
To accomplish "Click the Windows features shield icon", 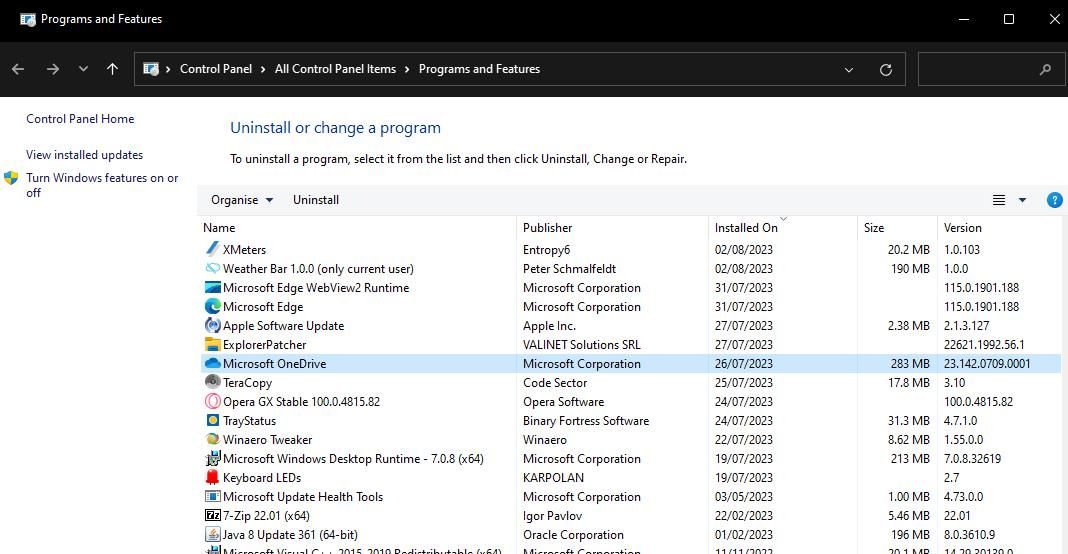I will pyautogui.click(x=11, y=178).
